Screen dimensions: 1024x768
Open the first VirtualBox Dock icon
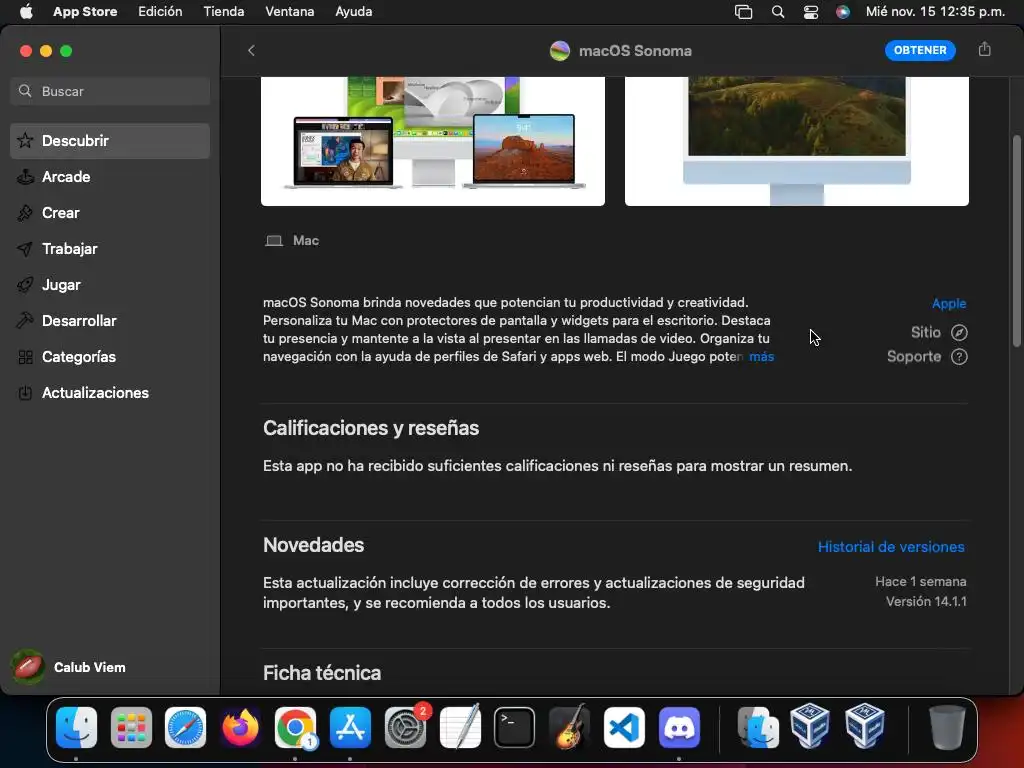pos(810,726)
